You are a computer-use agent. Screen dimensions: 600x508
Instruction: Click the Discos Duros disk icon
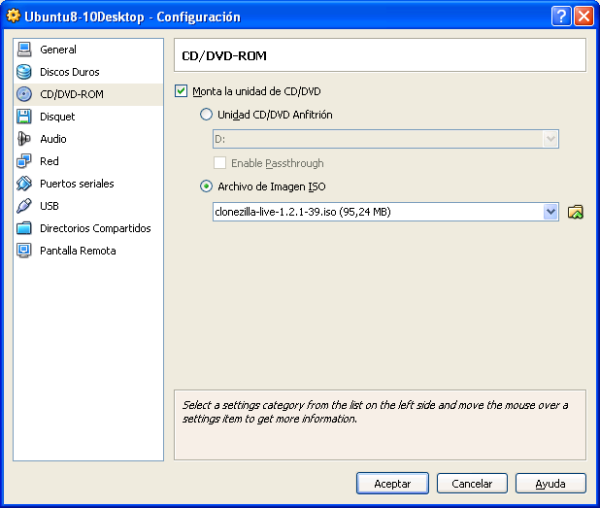coord(24,72)
